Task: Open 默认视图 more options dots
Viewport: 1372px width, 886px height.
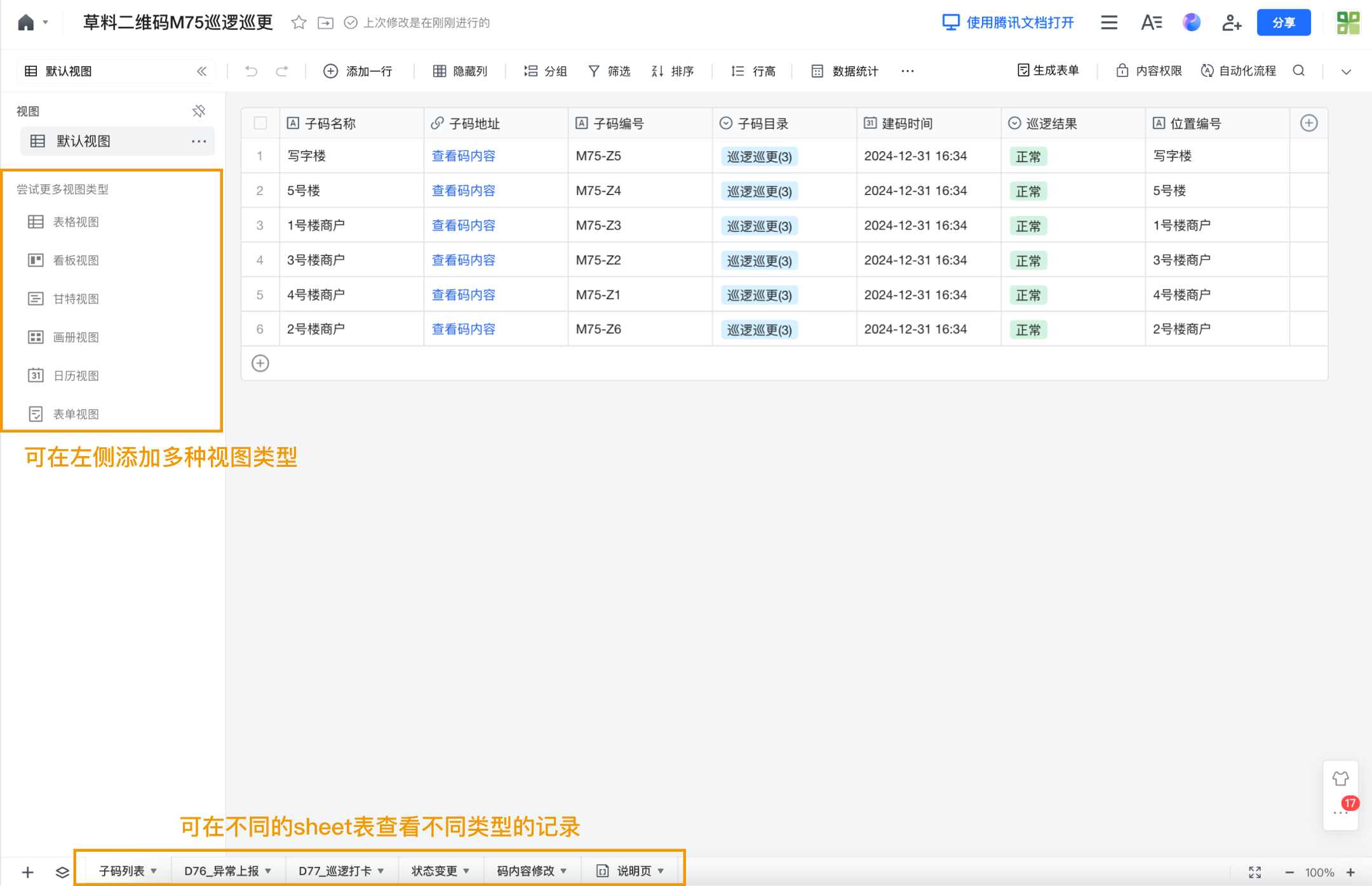Action: coord(199,141)
